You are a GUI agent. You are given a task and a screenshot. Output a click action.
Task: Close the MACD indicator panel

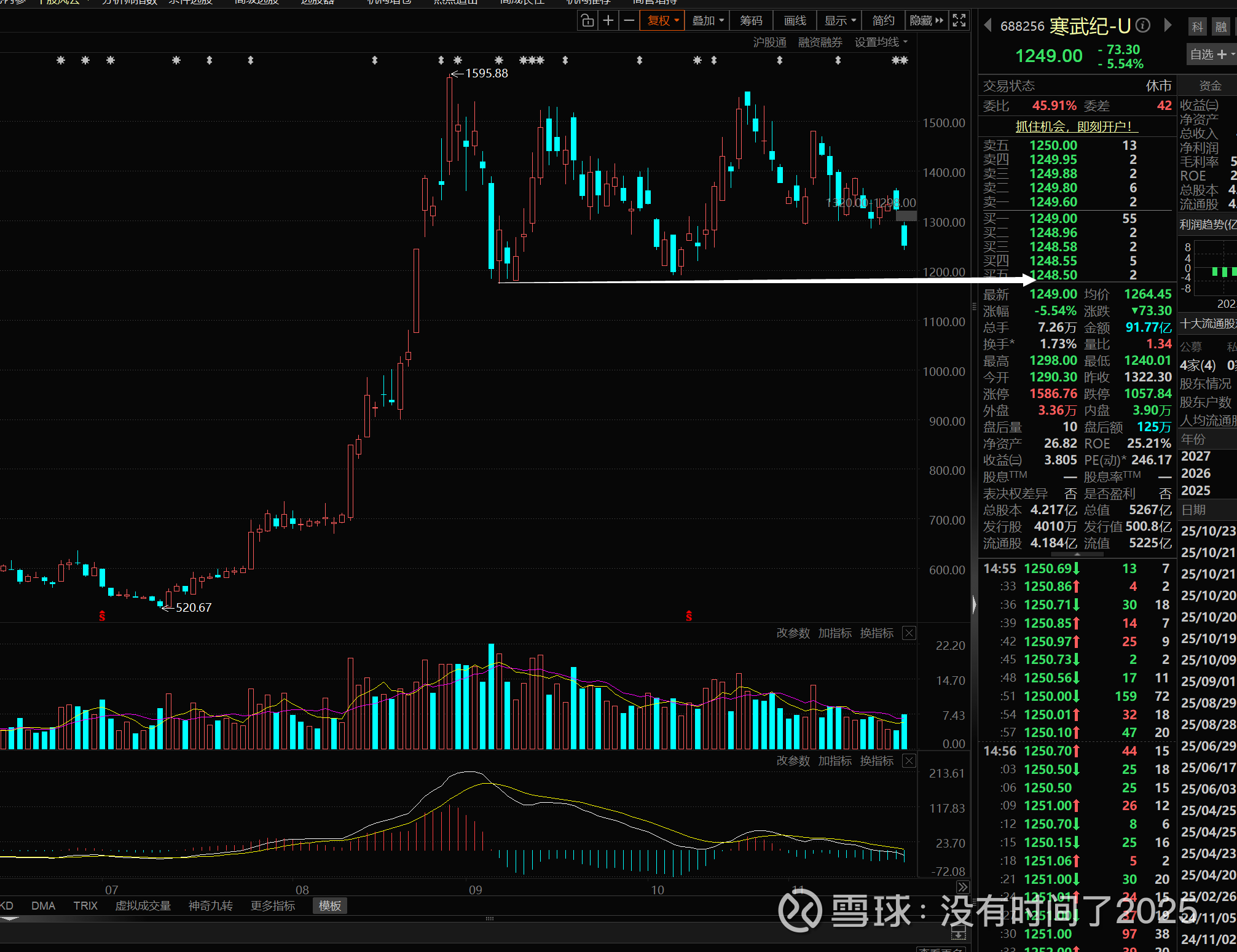[909, 761]
